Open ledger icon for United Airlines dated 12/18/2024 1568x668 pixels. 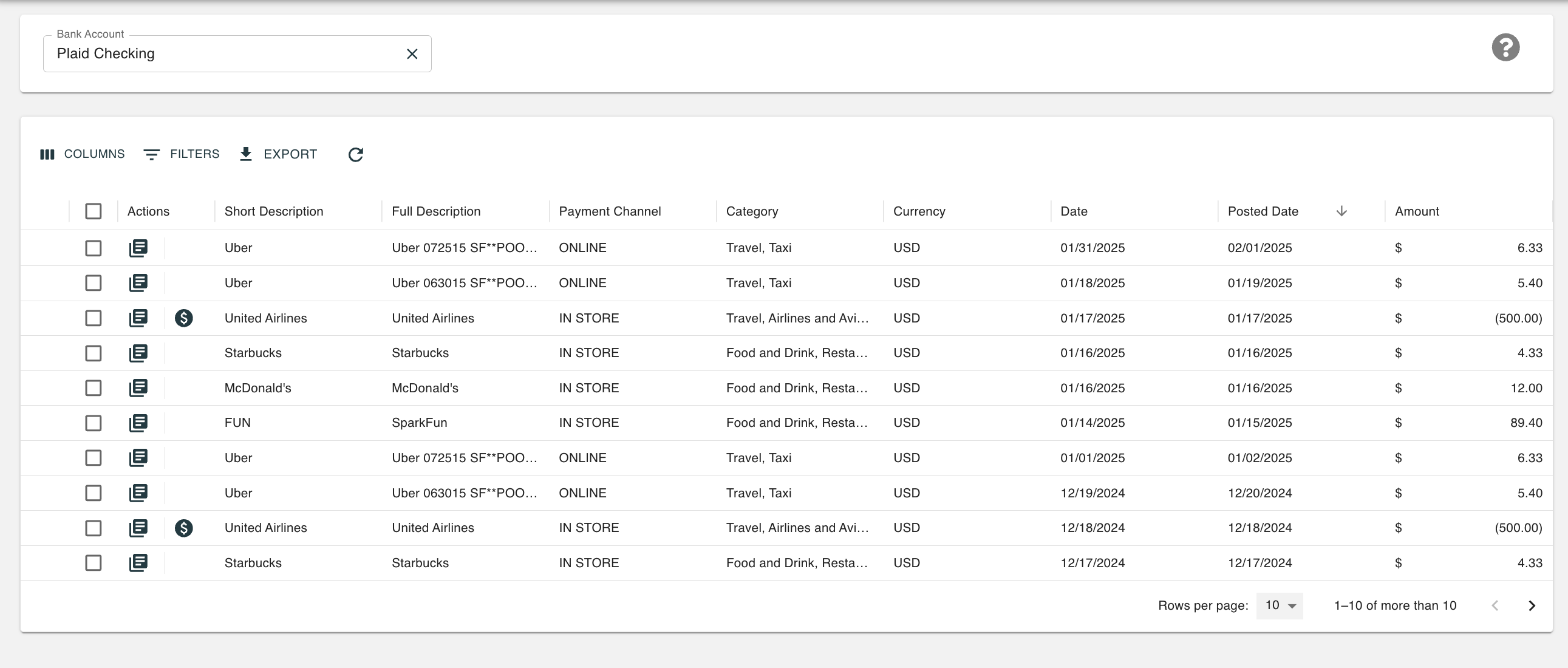[138, 528]
